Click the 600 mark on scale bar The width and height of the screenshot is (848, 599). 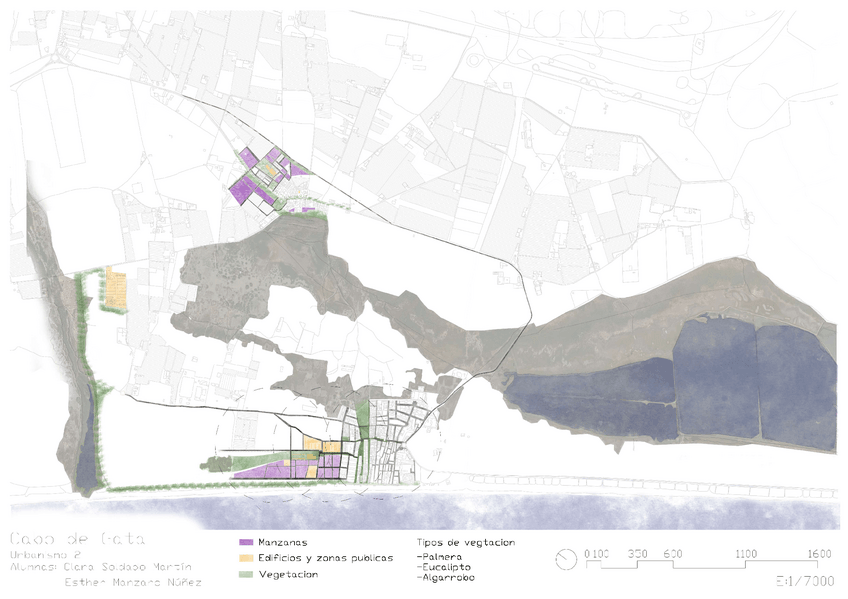673,554
